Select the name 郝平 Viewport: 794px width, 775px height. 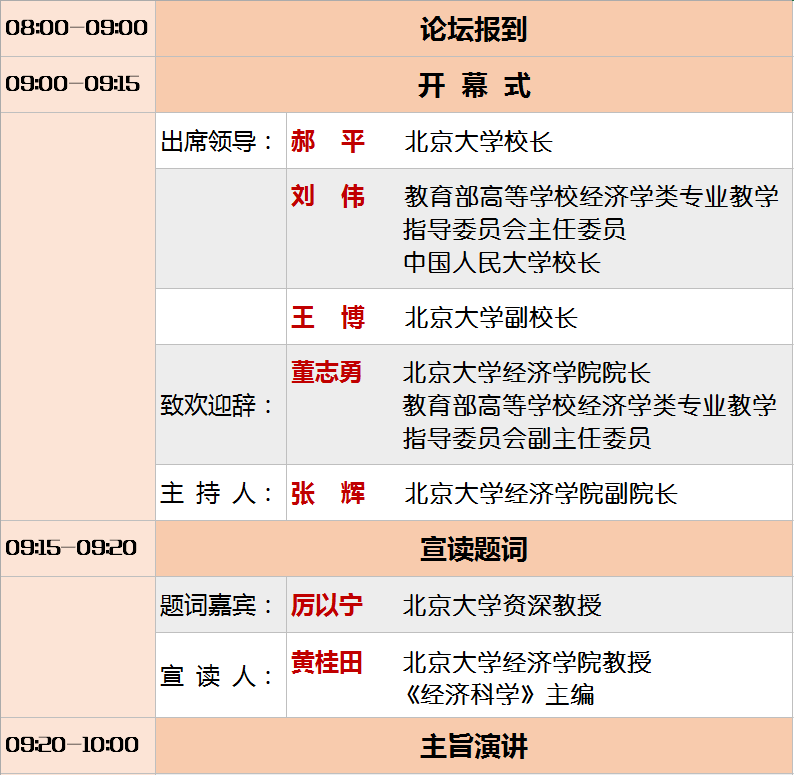[328, 142]
